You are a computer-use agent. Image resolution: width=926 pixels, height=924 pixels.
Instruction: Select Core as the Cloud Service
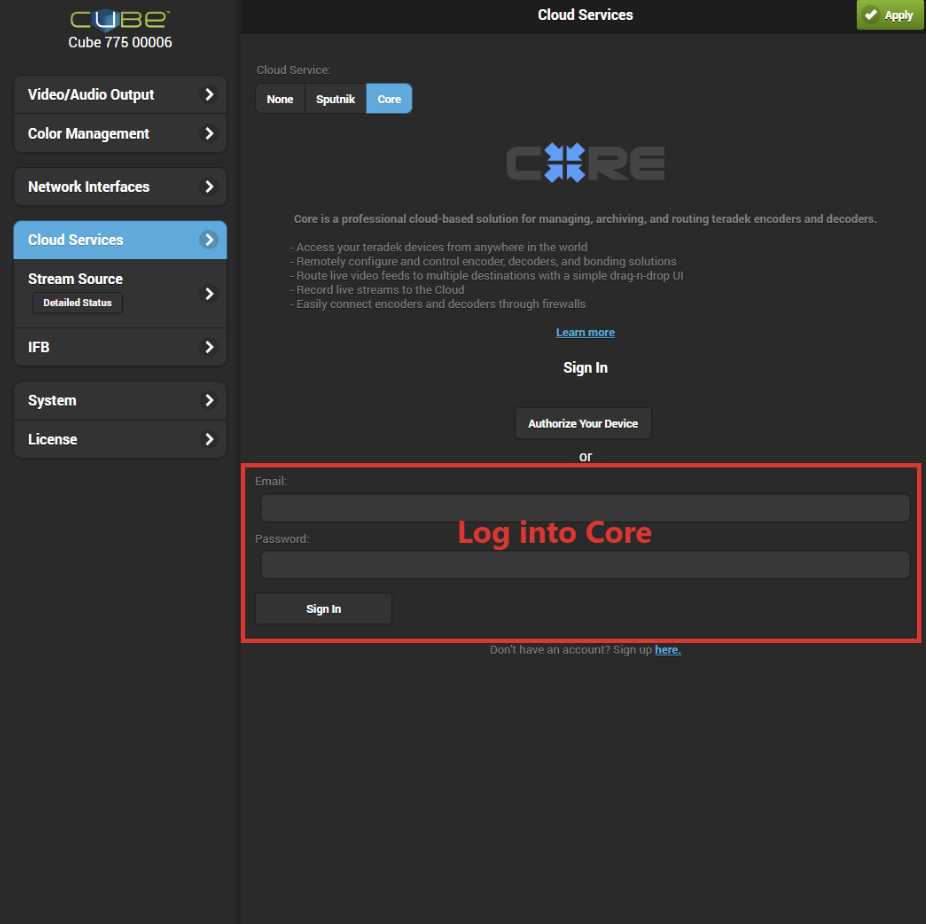389,98
